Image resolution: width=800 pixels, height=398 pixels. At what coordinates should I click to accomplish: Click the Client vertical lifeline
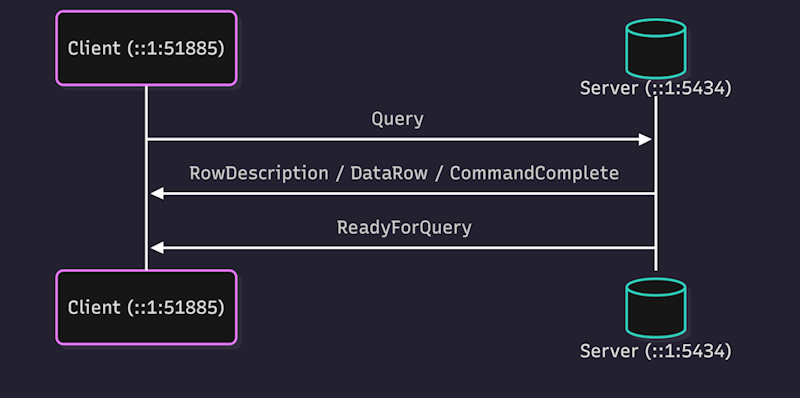pyautogui.click(x=146, y=178)
